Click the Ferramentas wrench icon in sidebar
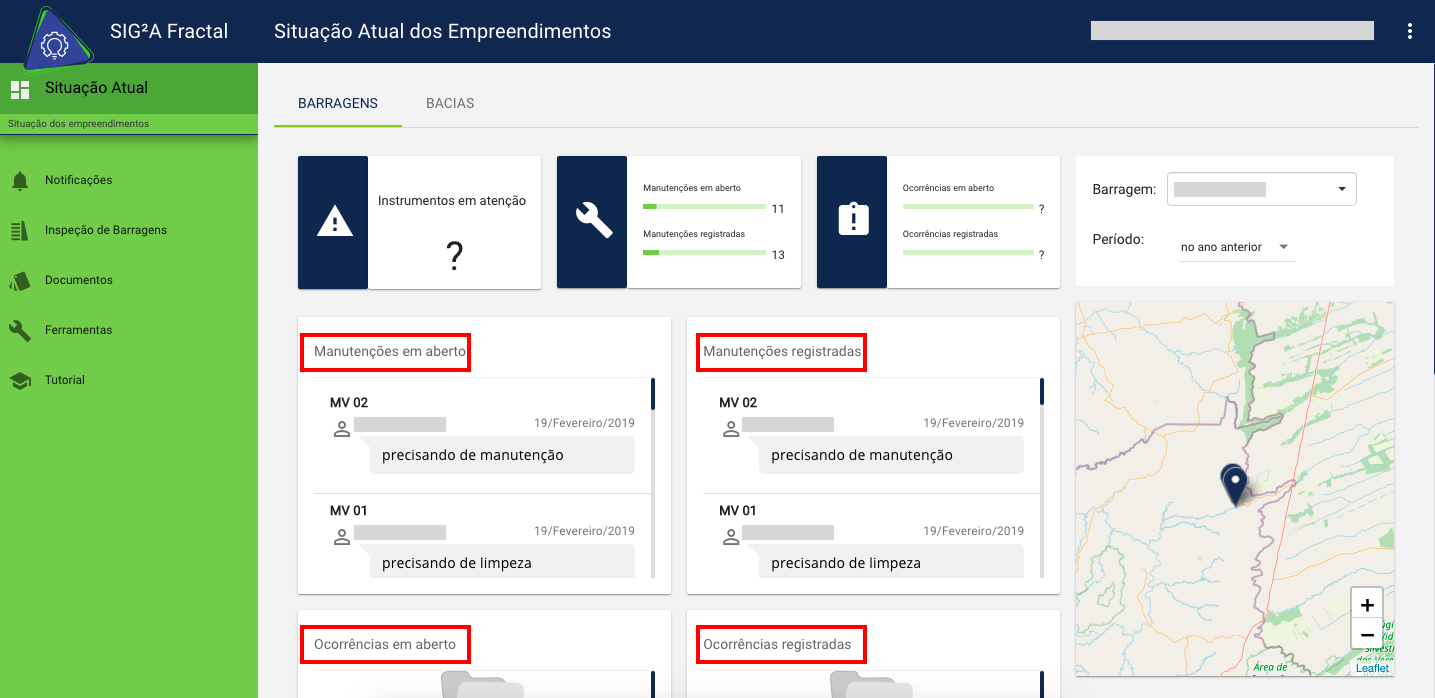Image resolution: width=1435 pixels, height=698 pixels. (20, 331)
